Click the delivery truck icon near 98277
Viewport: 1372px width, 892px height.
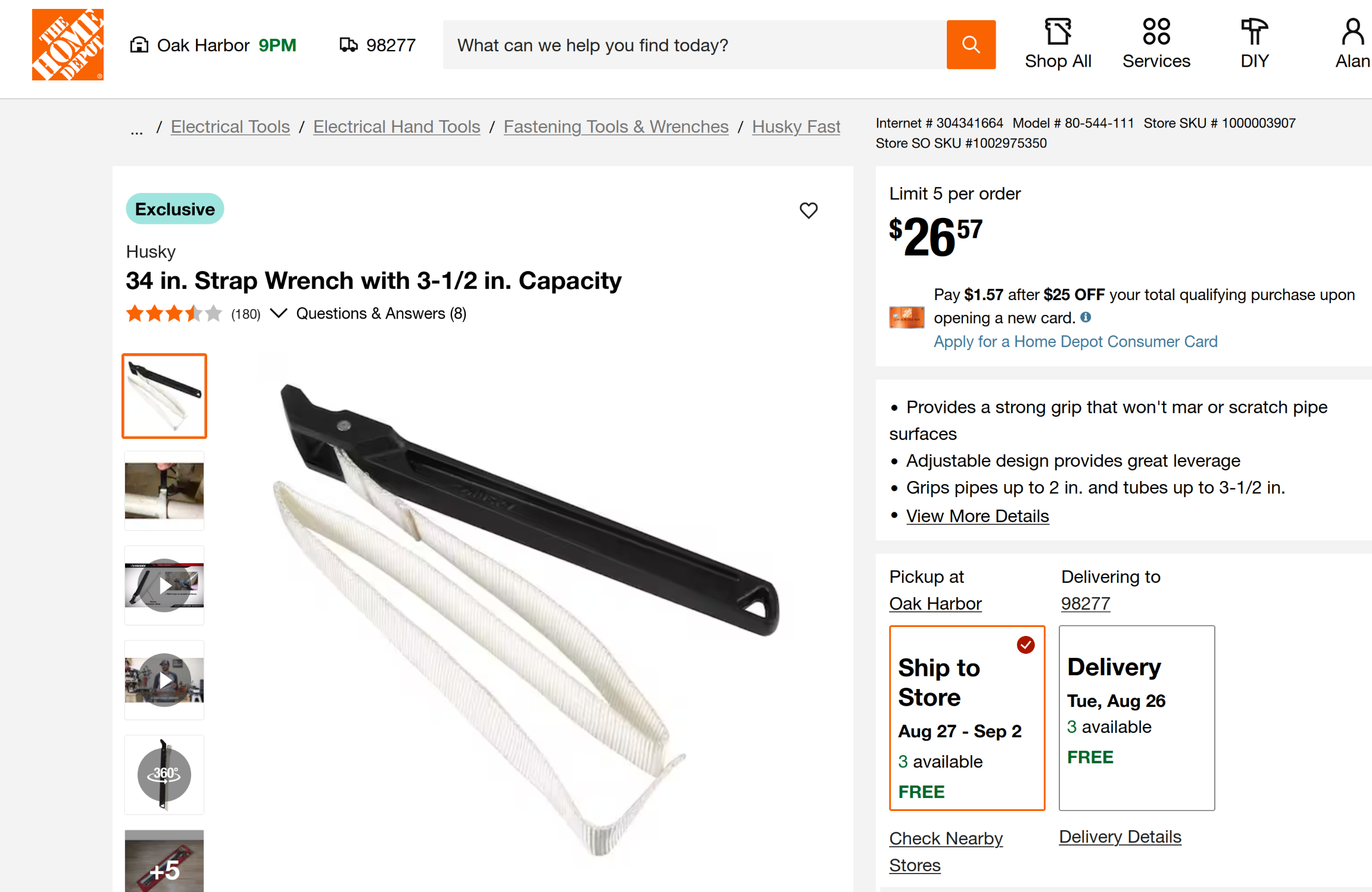click(x=348, y=44)
